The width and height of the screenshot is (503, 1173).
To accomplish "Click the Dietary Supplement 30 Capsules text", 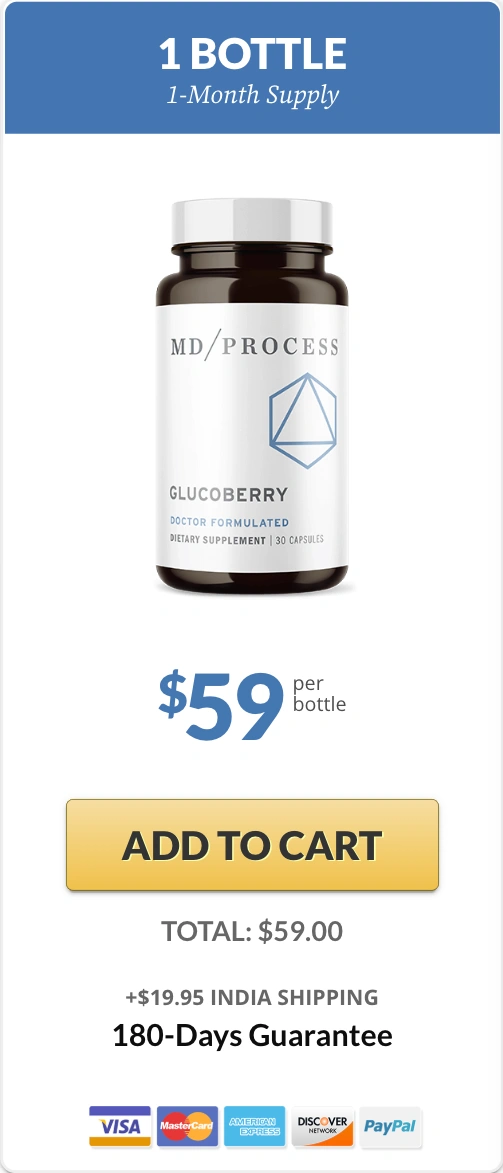I will (x=246, y=539).
